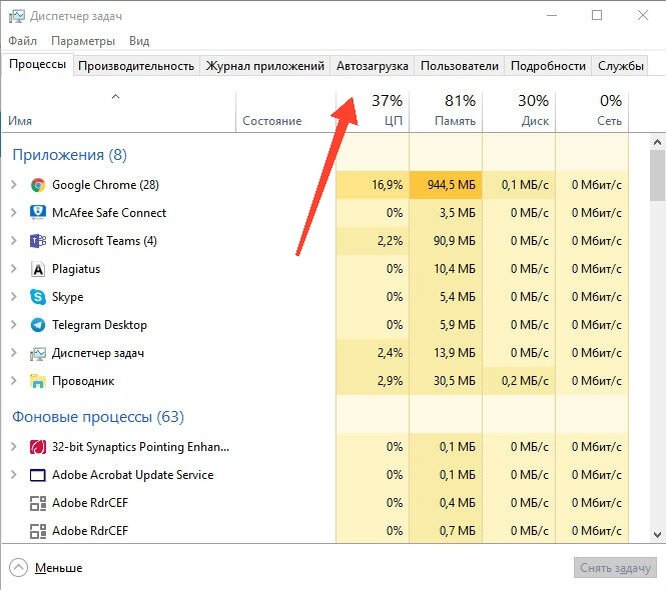Open the Параметры menu
This screenshot has height=590, width=666.
pos(83,41)
